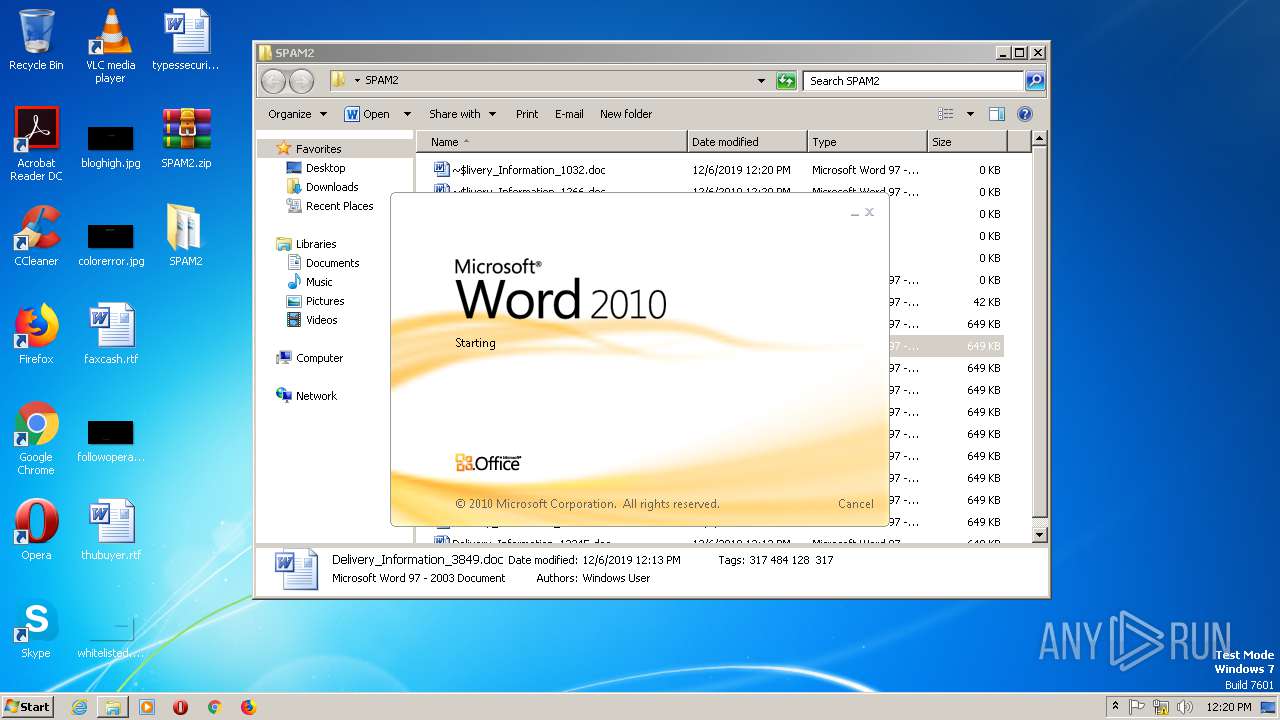This screenshot has height=720, width=1280.
Task: Open the Recycle Bin desktop icon
Action: pos(36,40)
